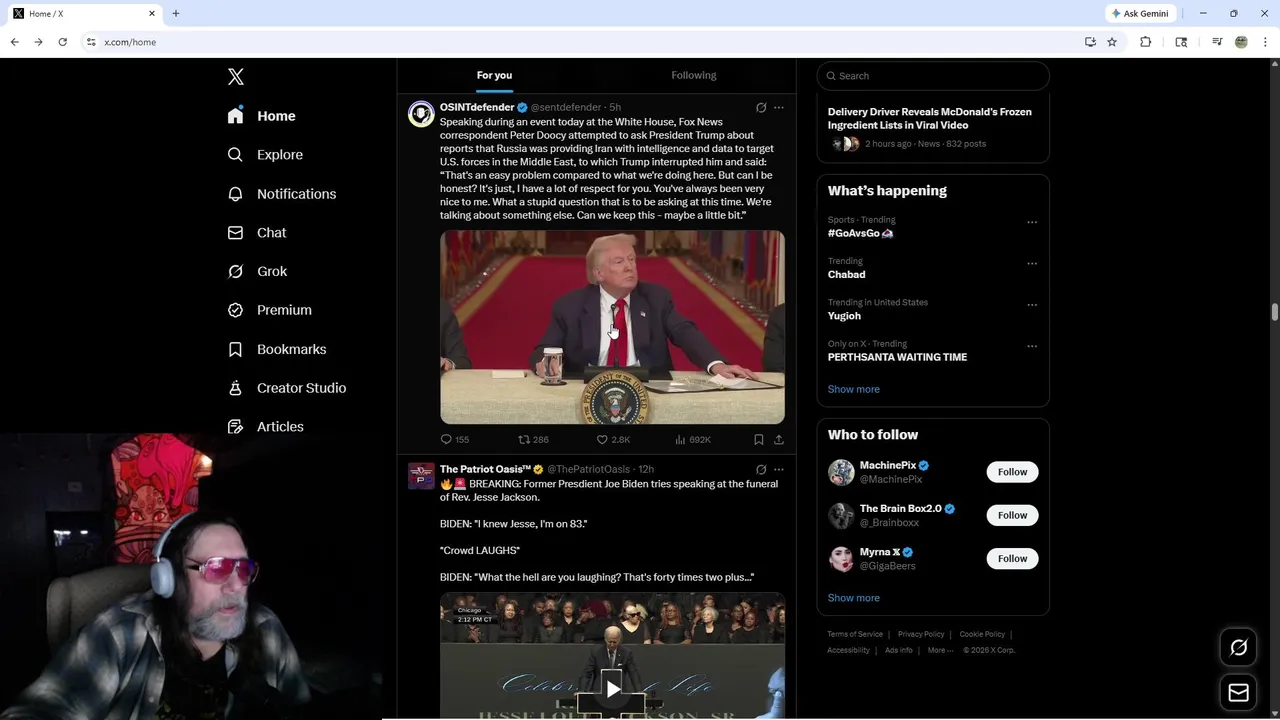Repost the OSINTdefender post (286)
This screenshot has height=720, width=1280.
click(533, 439)
